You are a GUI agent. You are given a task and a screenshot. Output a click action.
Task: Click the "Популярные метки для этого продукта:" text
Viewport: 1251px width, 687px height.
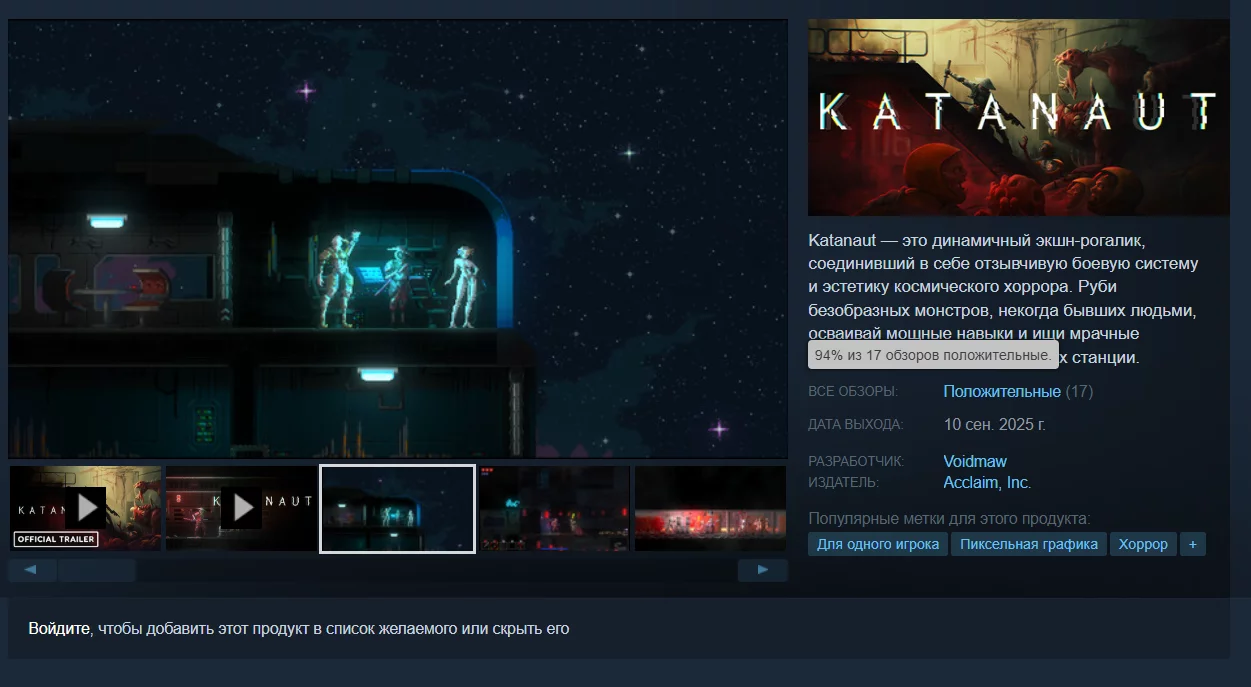[x=949, y=518]
